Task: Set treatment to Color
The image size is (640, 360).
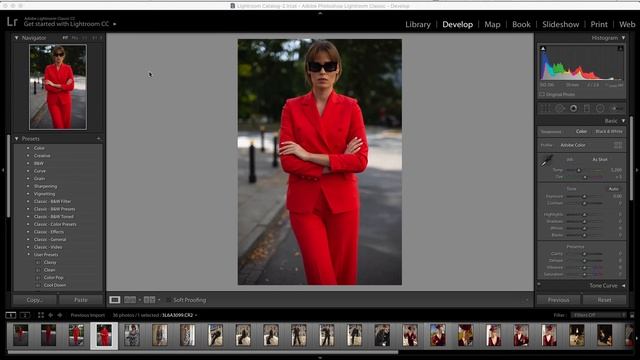Action: (x=581, y=131)
